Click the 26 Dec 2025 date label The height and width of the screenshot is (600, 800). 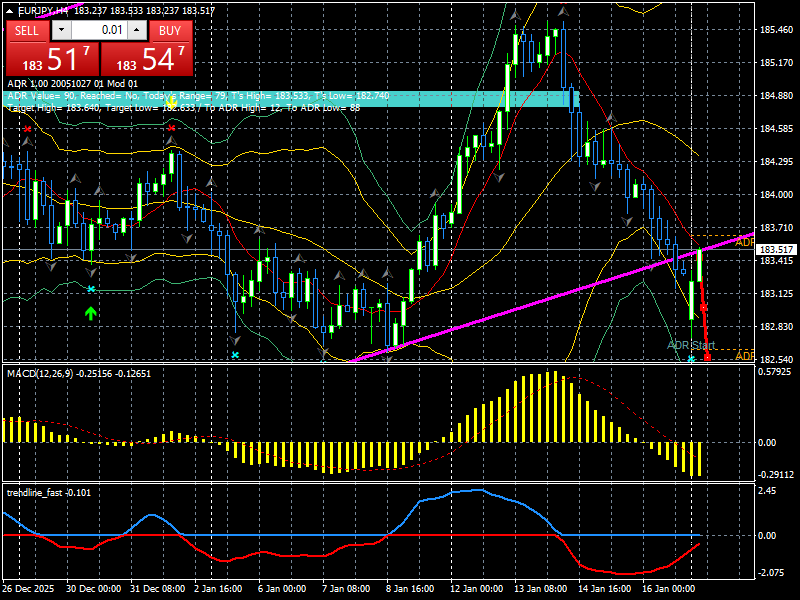(x=28, y=588)
